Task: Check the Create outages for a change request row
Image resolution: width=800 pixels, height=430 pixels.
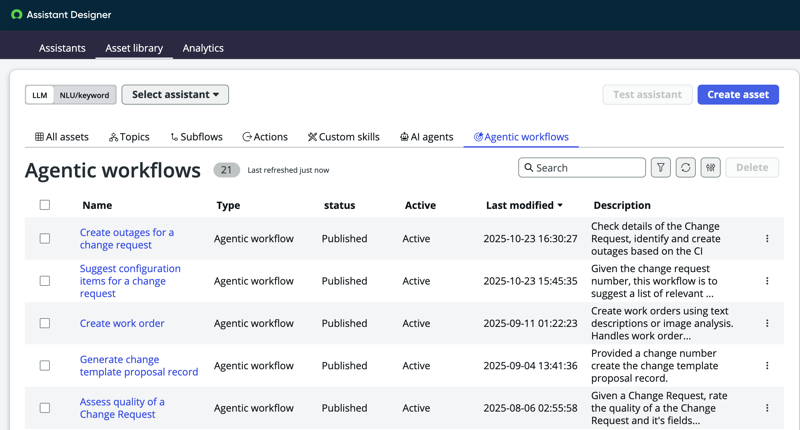Action: click(x=45, y=238)
